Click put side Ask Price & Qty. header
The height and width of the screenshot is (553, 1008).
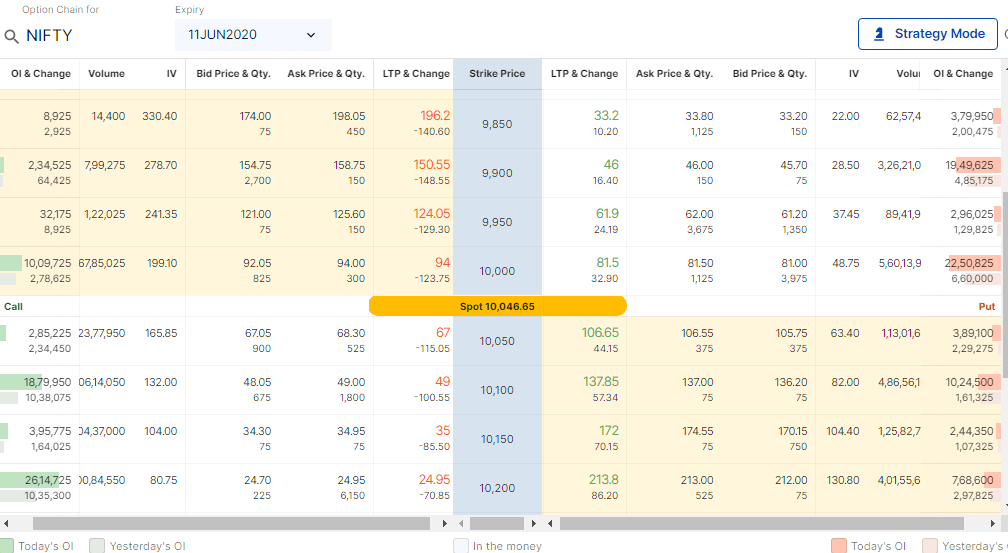(x=674, y=73)
